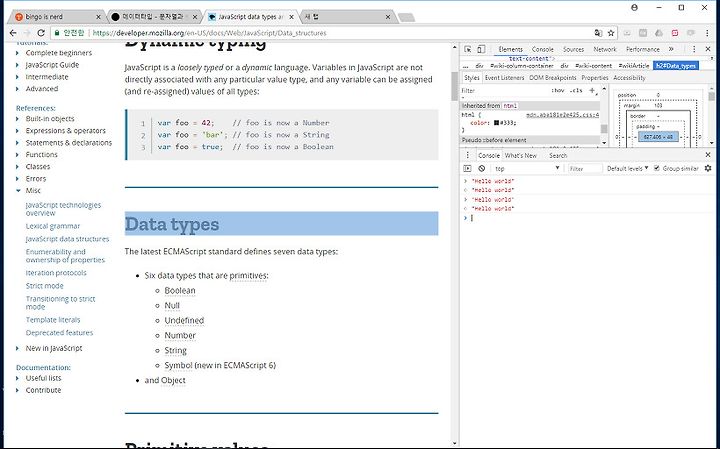Open the What's New drawer tab
Screen dimensions: 720x449
coord(521,155)
